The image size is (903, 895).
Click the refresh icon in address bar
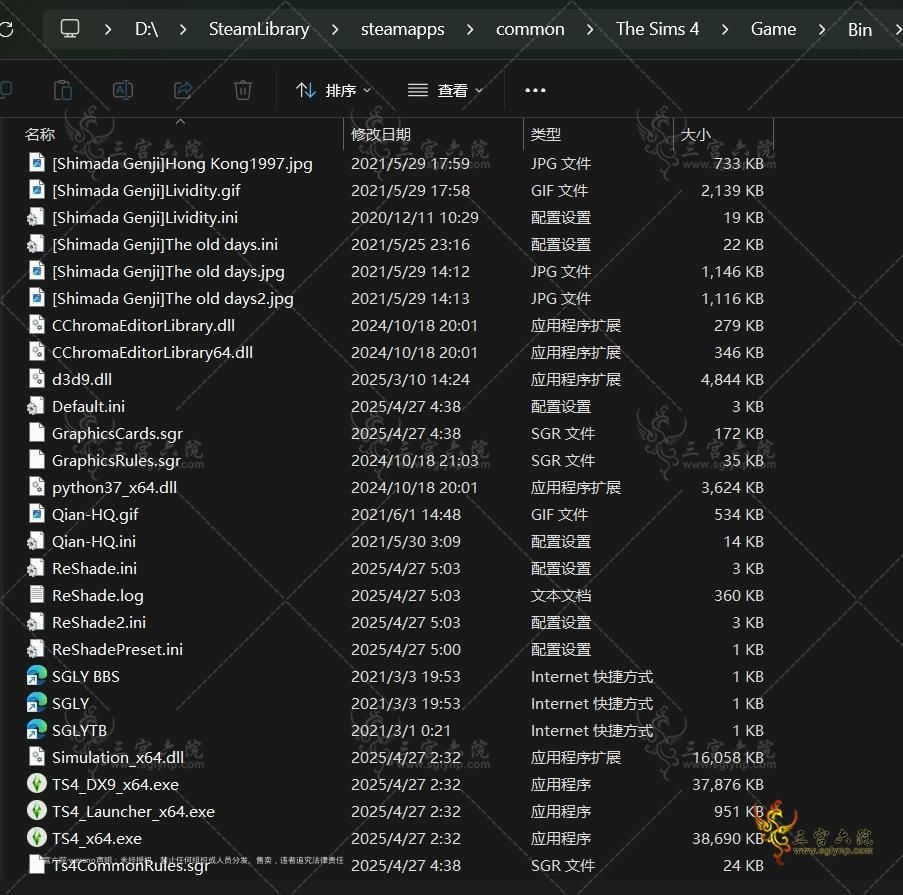[6, 29]
